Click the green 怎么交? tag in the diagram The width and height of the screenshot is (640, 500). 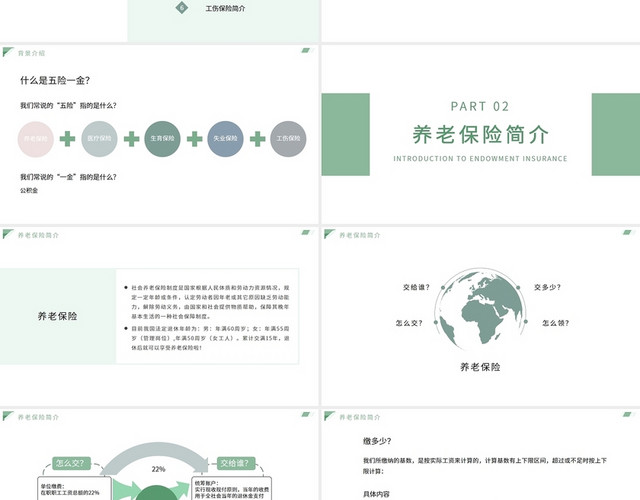[x=71, y=463]
